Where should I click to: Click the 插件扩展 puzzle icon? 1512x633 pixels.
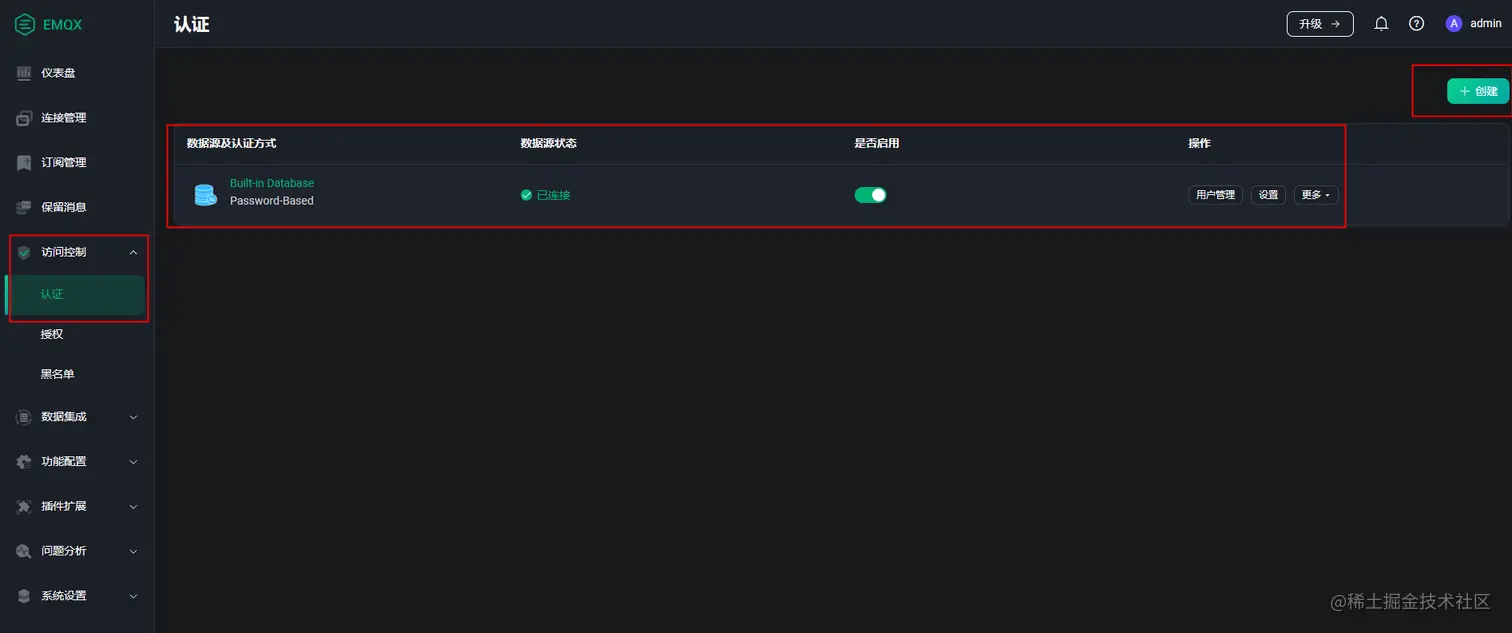(24, 507)
